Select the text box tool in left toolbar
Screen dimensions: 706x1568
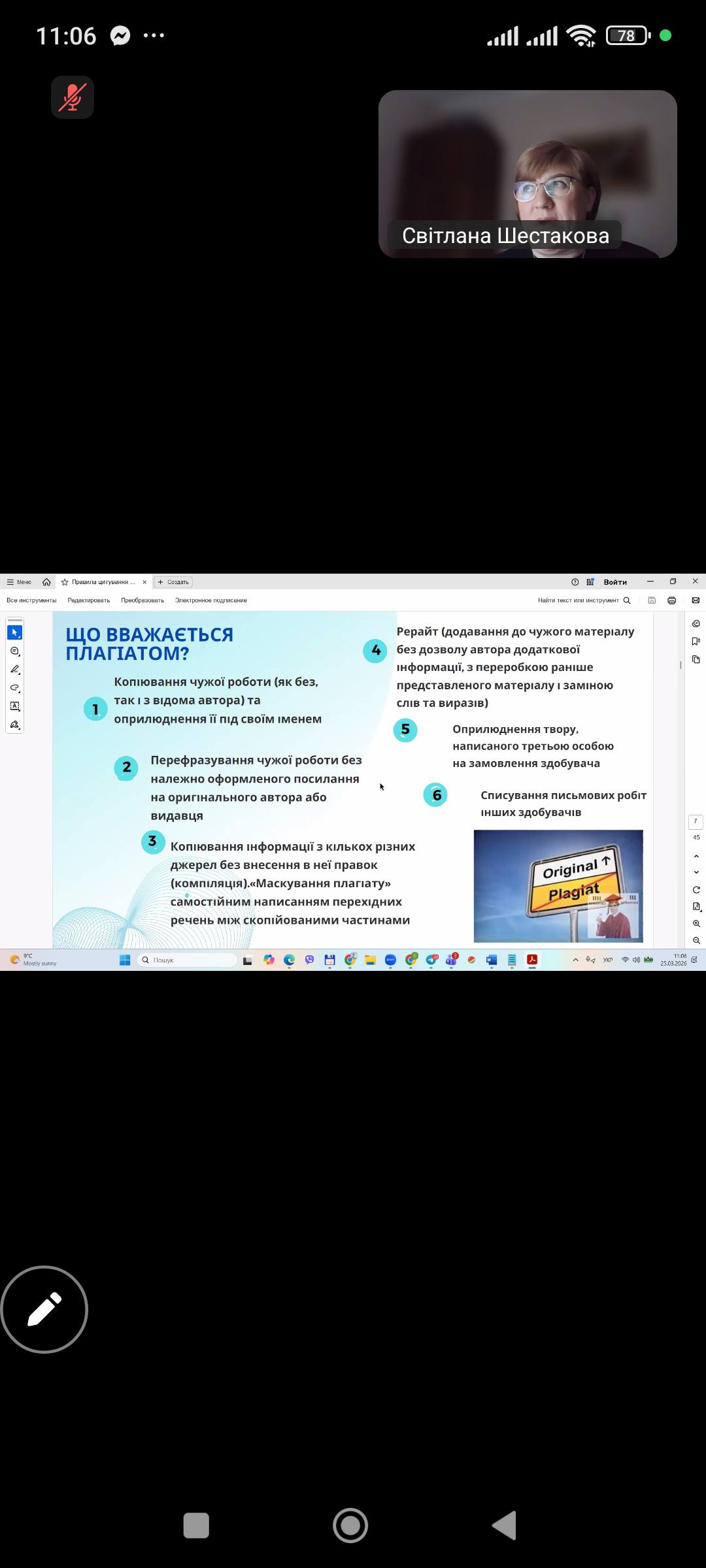coord(15,706)
